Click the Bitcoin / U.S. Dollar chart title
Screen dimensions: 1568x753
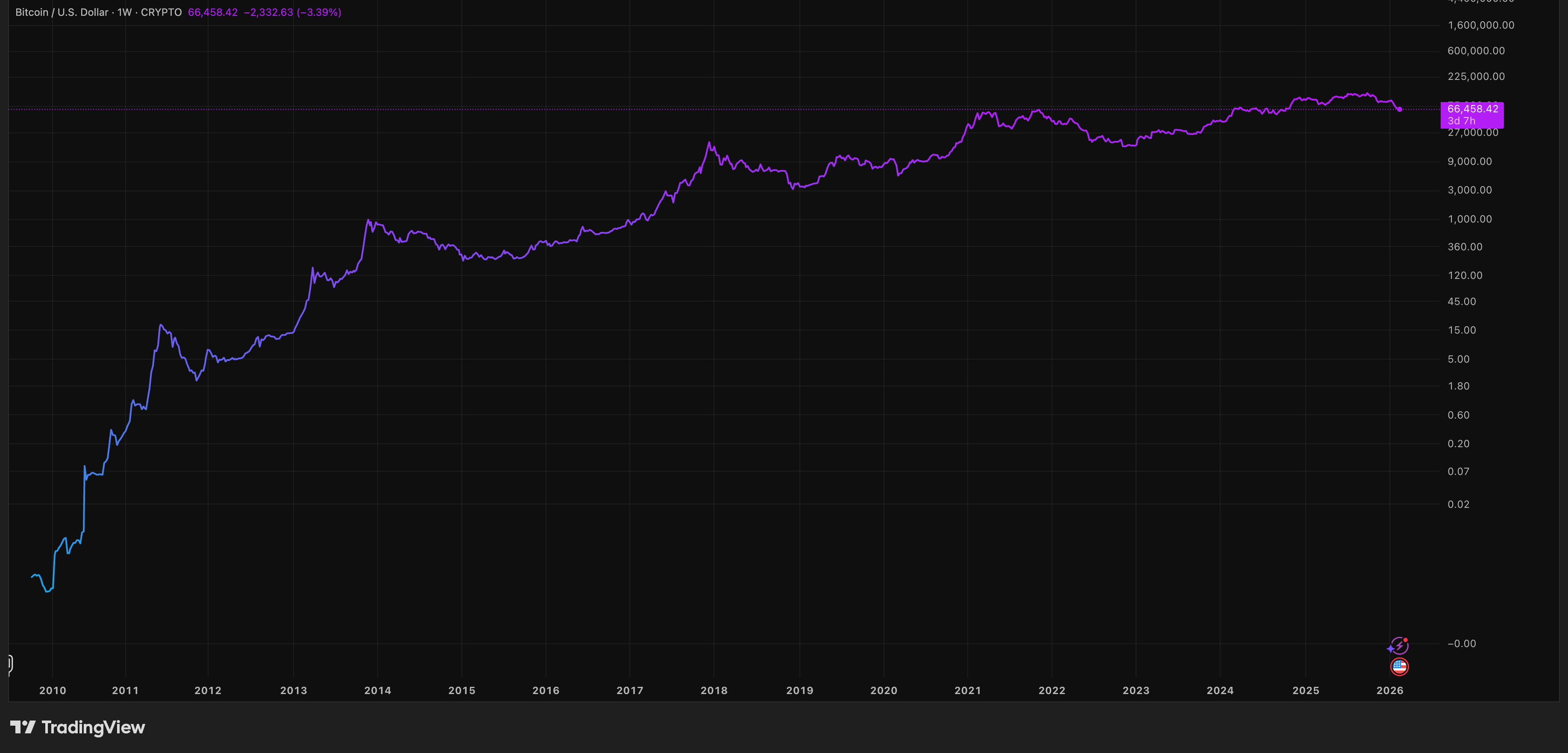62,12
